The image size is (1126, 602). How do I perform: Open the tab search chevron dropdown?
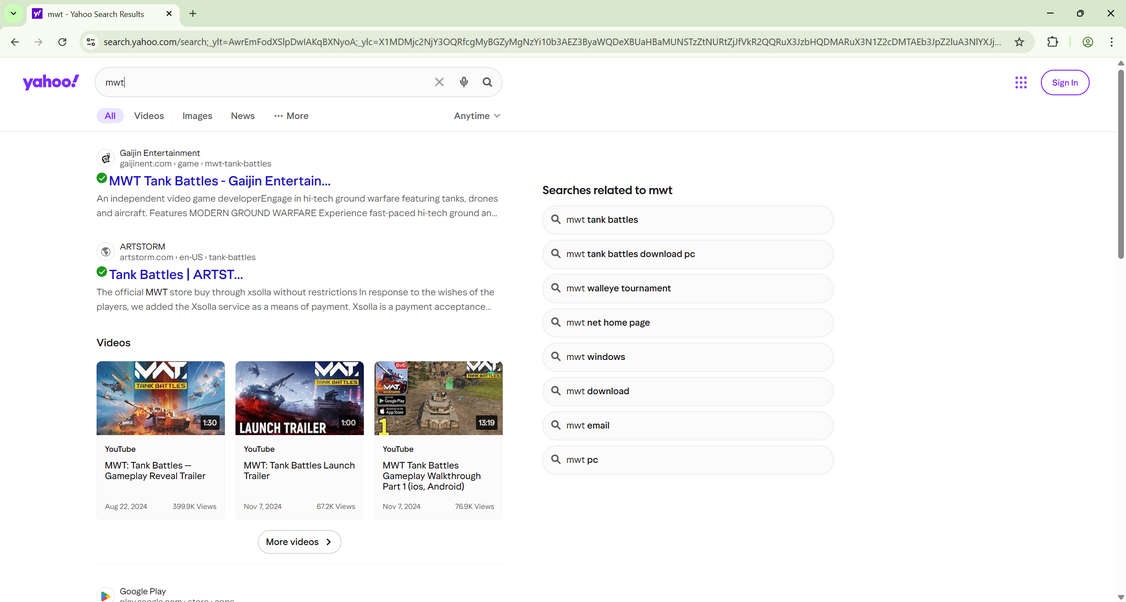[x=13, y=14]
